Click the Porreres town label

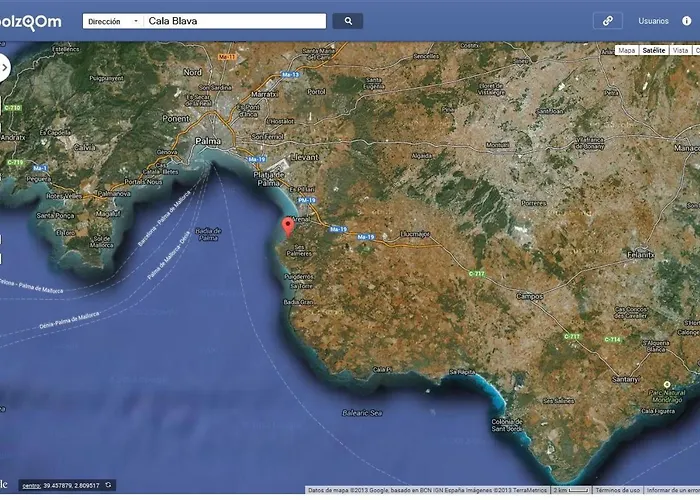(x=533, y=203)
